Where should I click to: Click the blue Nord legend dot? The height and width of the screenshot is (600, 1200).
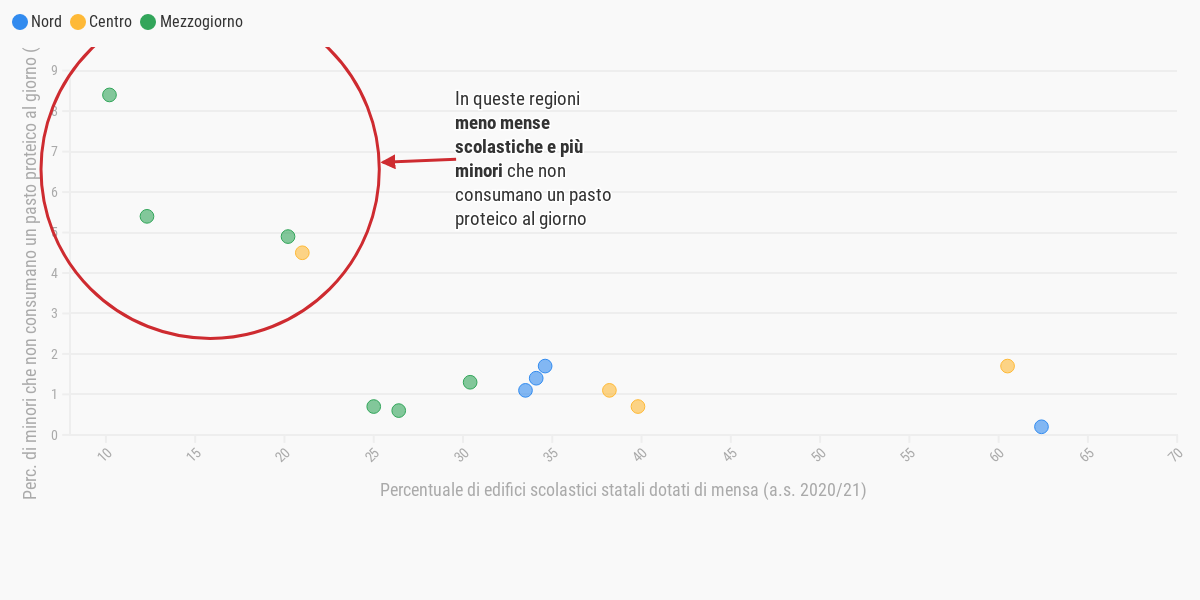tap(20, 22)
